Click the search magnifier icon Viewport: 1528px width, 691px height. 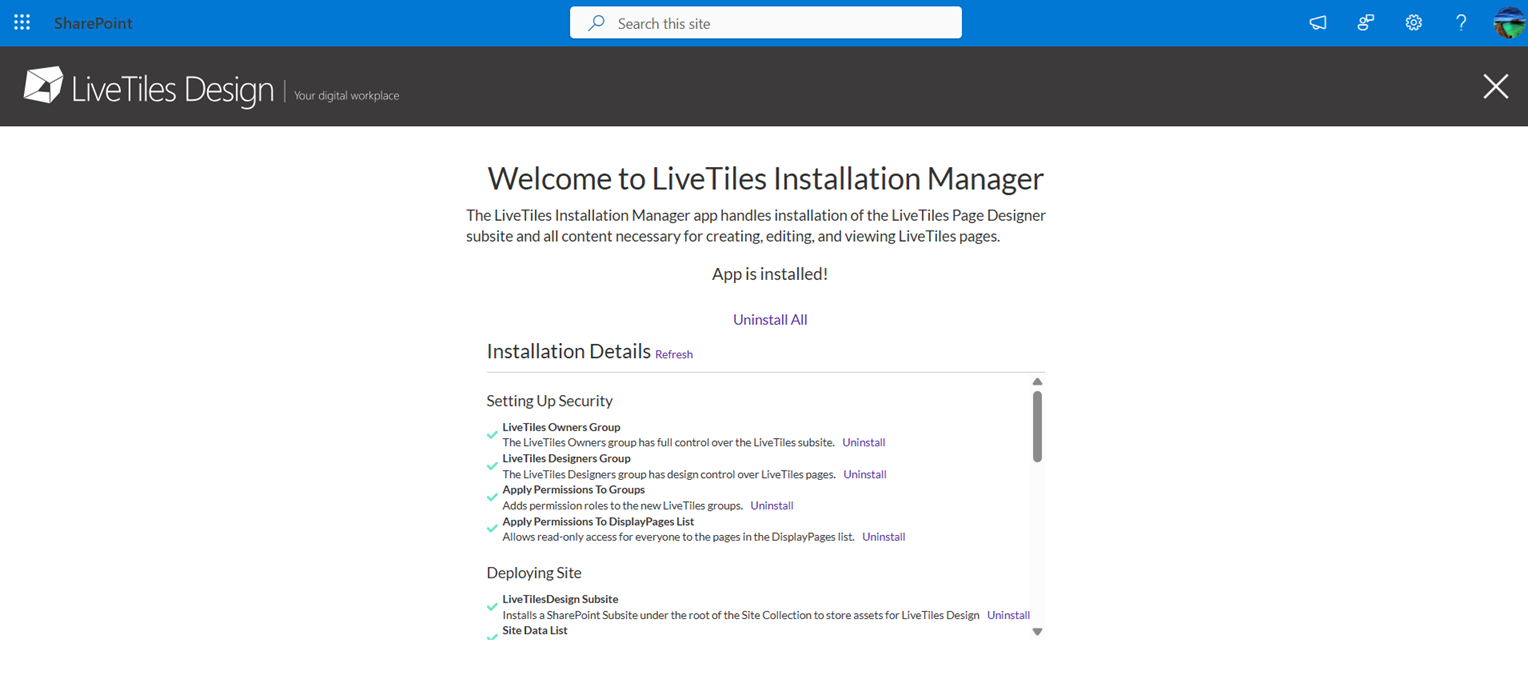(596, 23)
